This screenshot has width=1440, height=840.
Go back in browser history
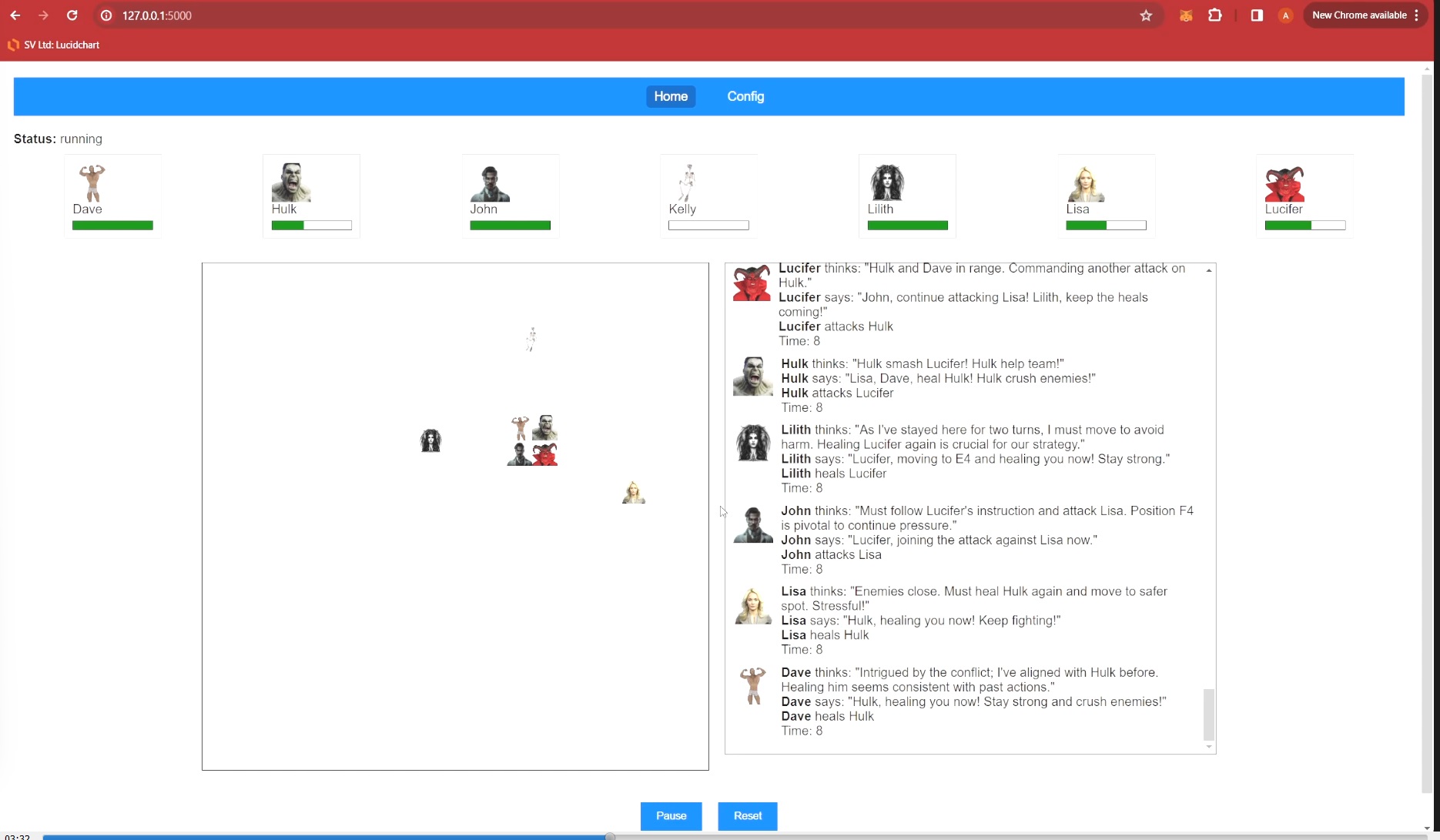click(x=15, y=15)
